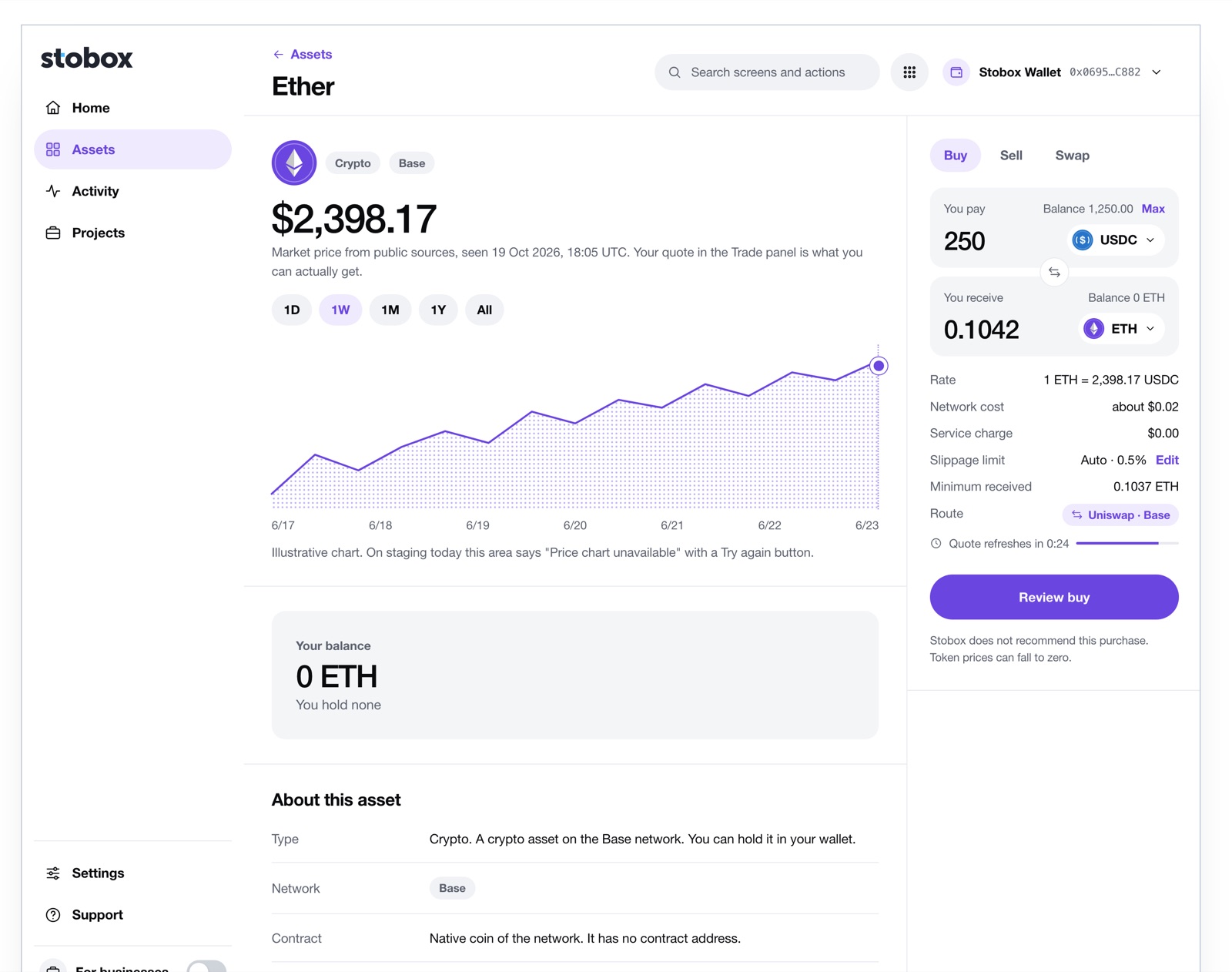Click the Crypto tag chip

353,163
